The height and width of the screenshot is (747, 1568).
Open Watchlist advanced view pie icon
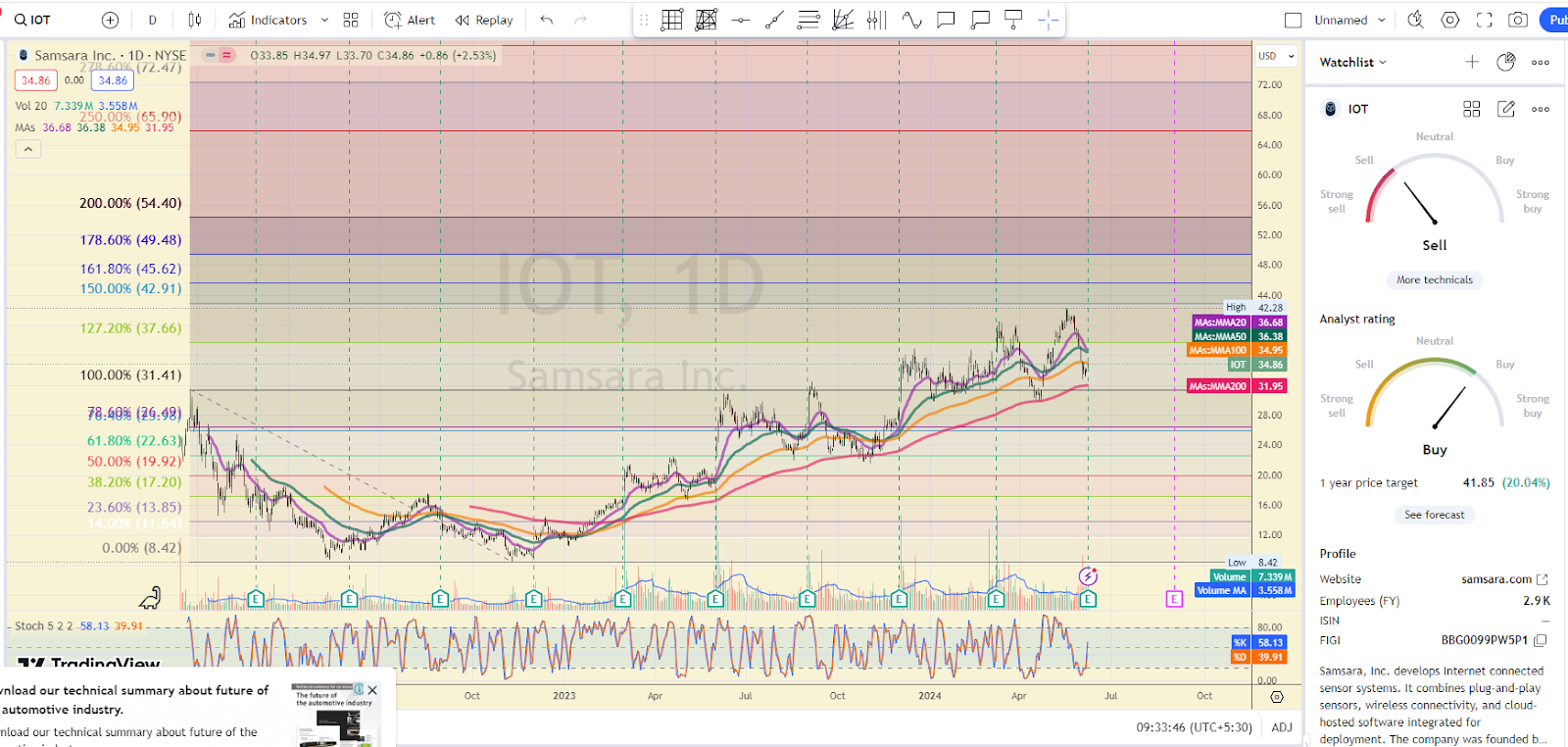pos(1506,62)
